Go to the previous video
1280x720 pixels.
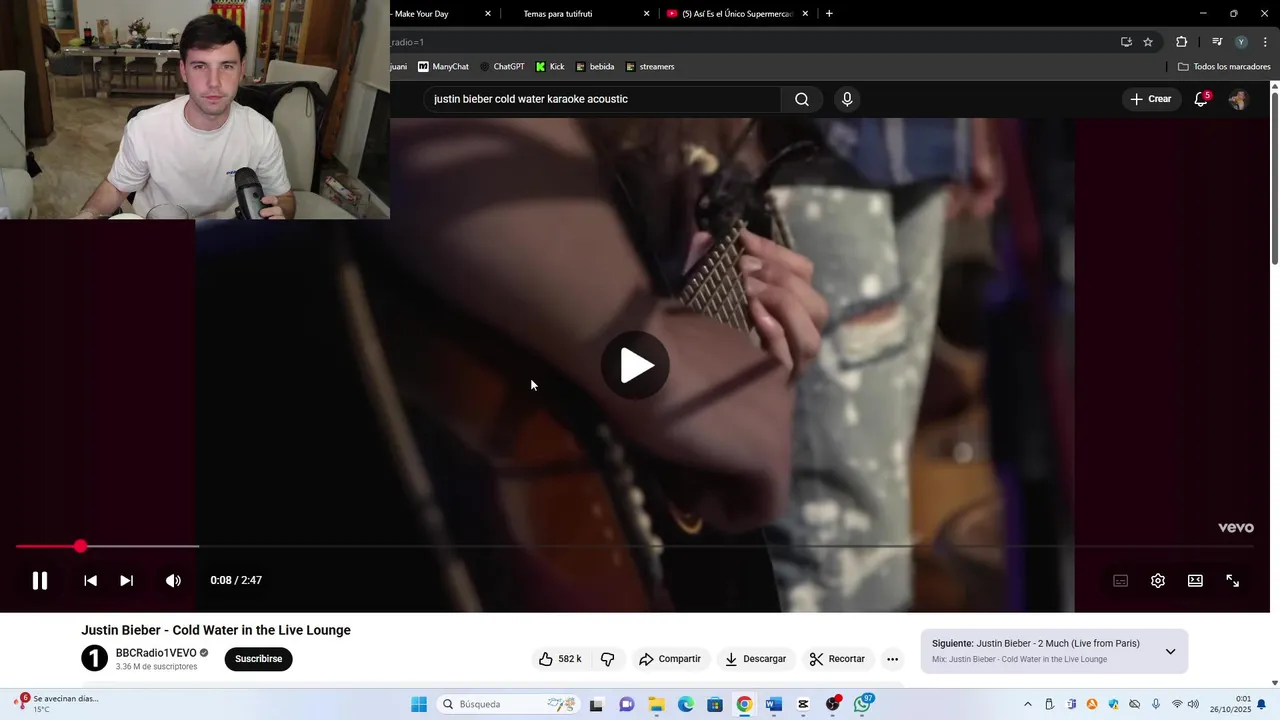90,580
